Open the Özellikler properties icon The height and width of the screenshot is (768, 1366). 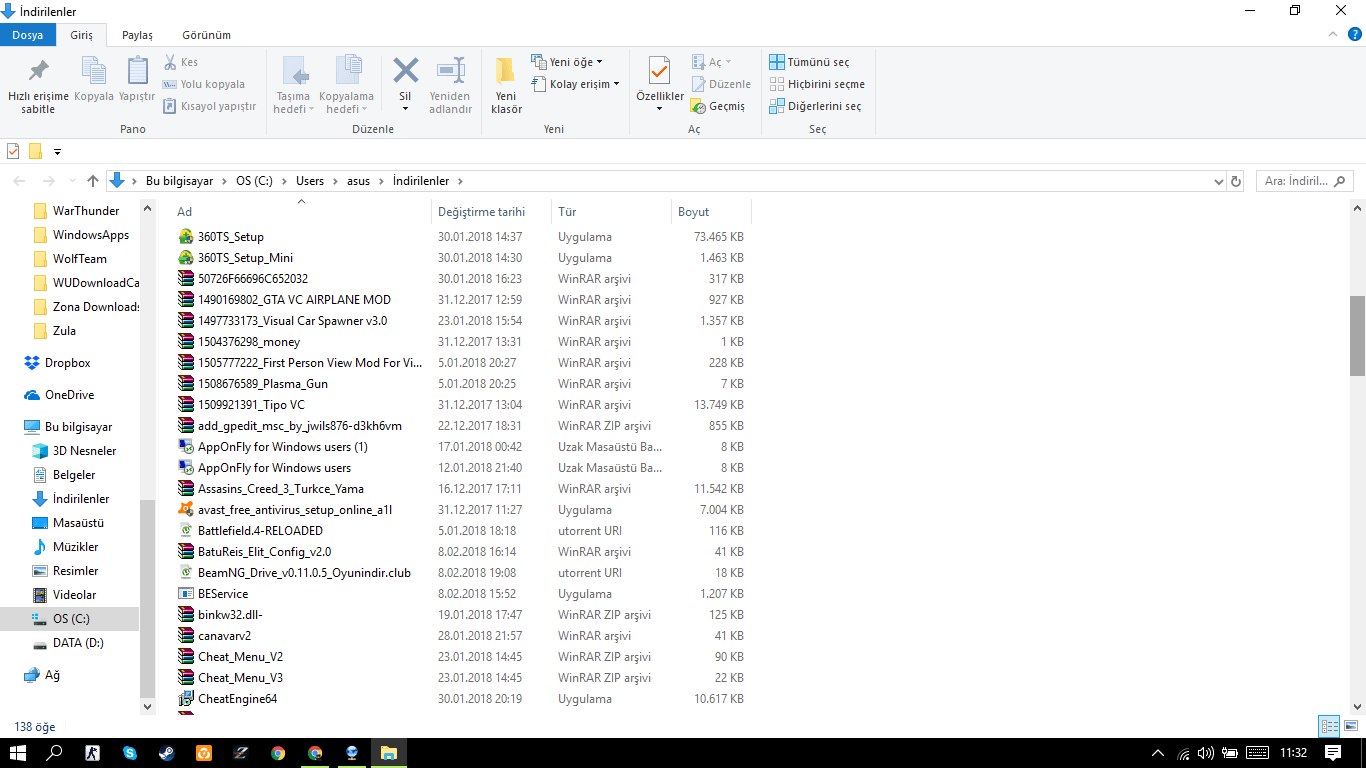[659, 72]
